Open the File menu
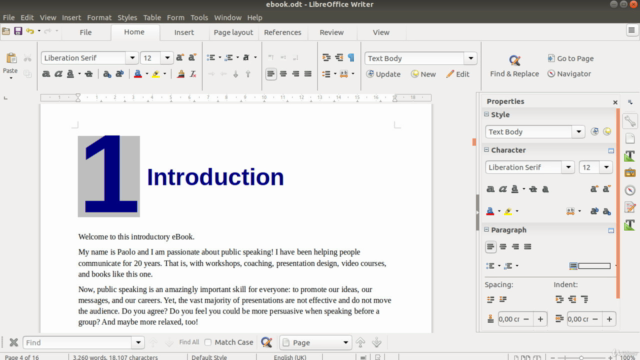Viewport: 640px width, 360px height. 9,18
